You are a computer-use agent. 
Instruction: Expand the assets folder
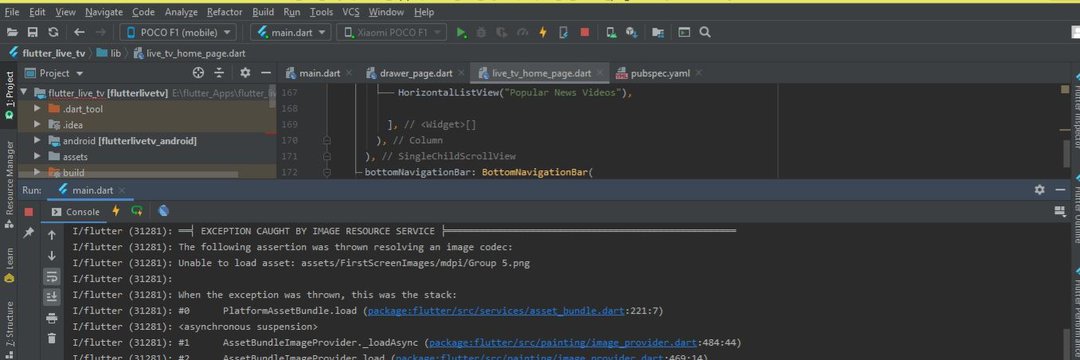[x=37, y=156]
